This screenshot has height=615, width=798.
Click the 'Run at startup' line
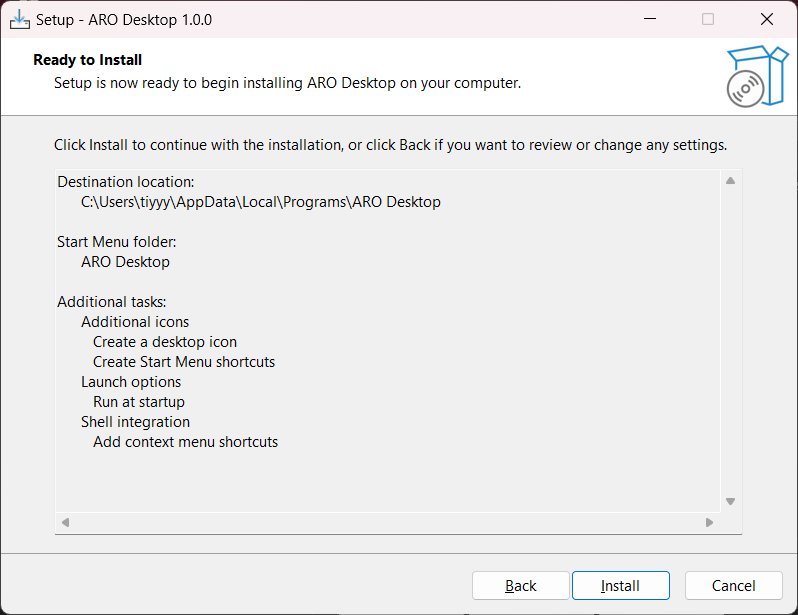pyautogui.click(x=139, y=402)
